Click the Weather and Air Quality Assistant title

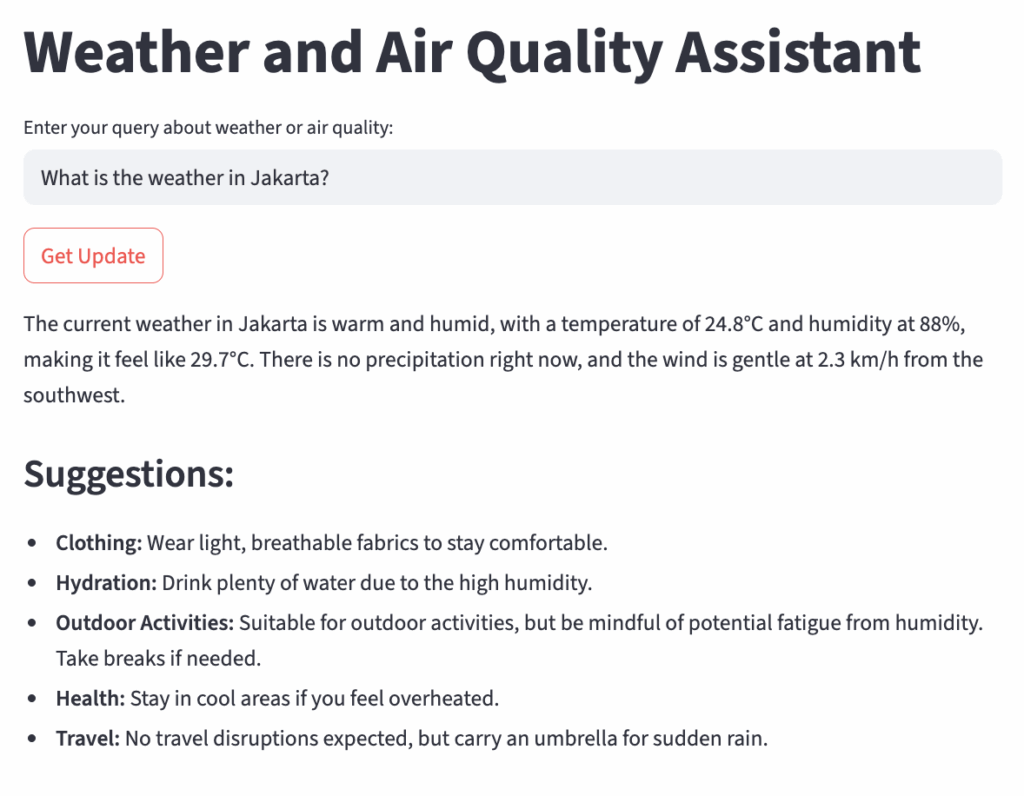(472, 52)
